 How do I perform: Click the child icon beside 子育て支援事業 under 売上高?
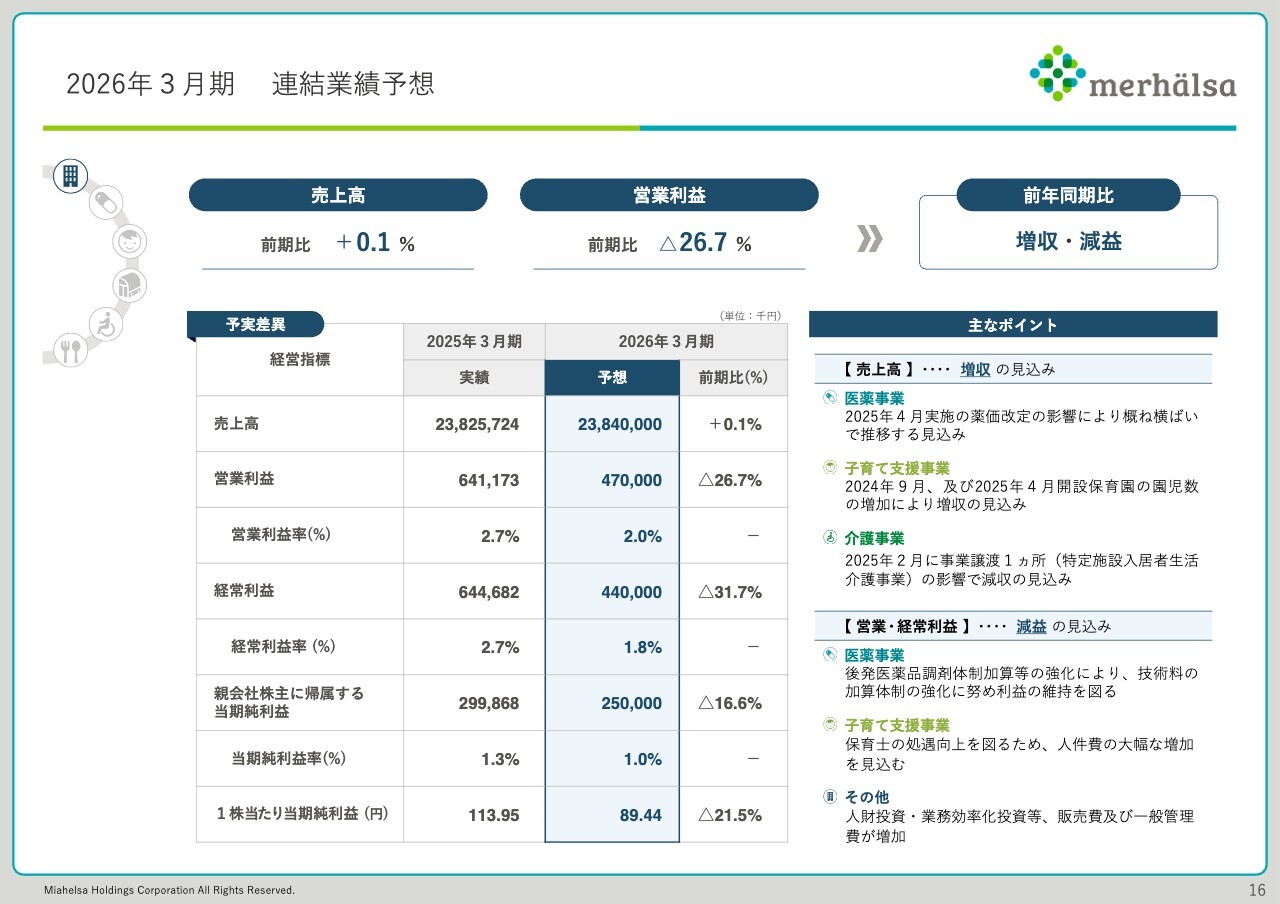829,468
